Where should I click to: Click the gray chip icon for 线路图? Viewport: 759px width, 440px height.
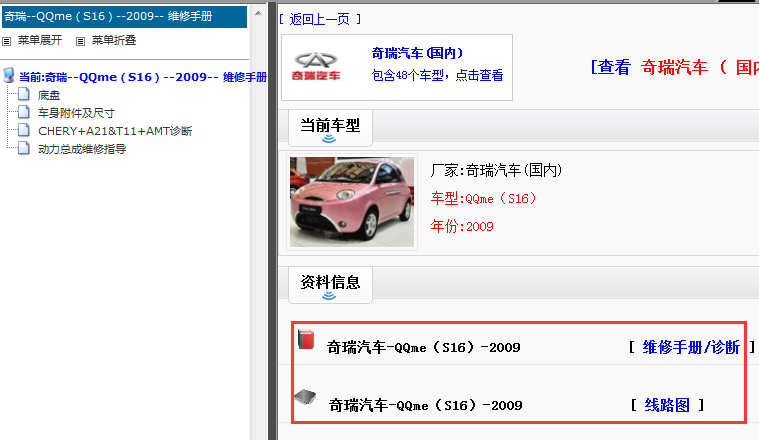tap(305, 397)
